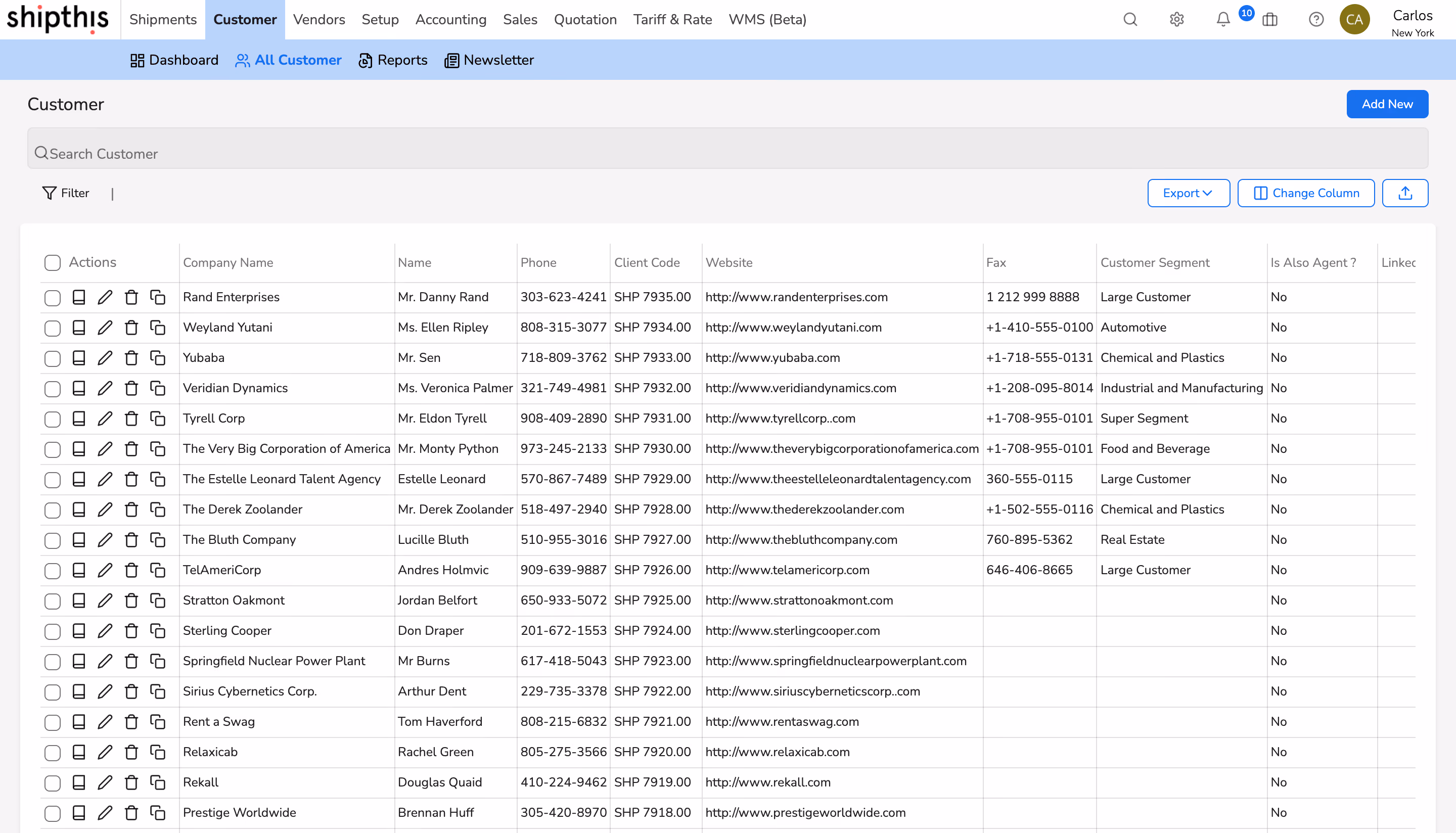Viewport: 1456px width, 833px height.
Task: Check the Rand Enterprises row checkbox
Action: [53, 298]
